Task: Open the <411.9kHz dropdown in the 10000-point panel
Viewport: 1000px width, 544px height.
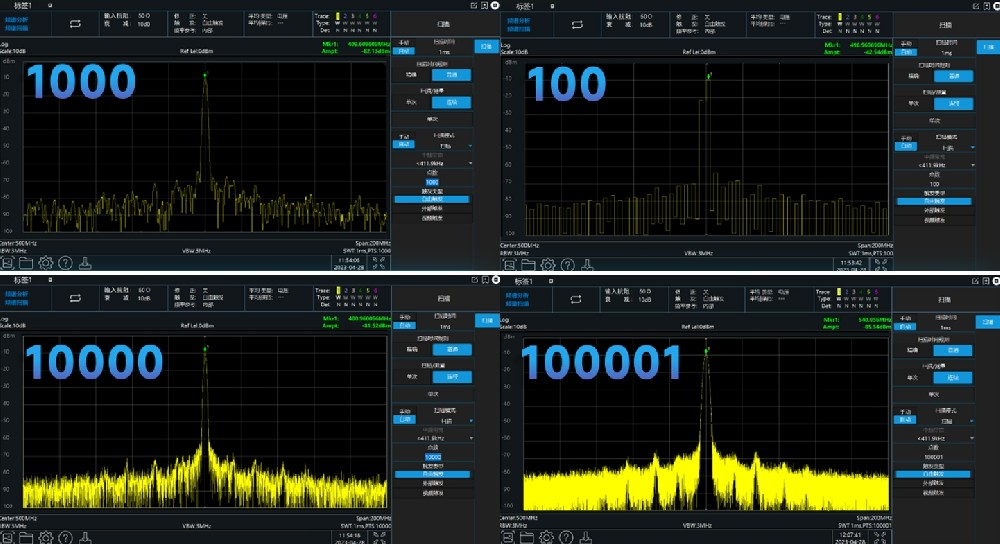Action: click(x=442, y=438)
